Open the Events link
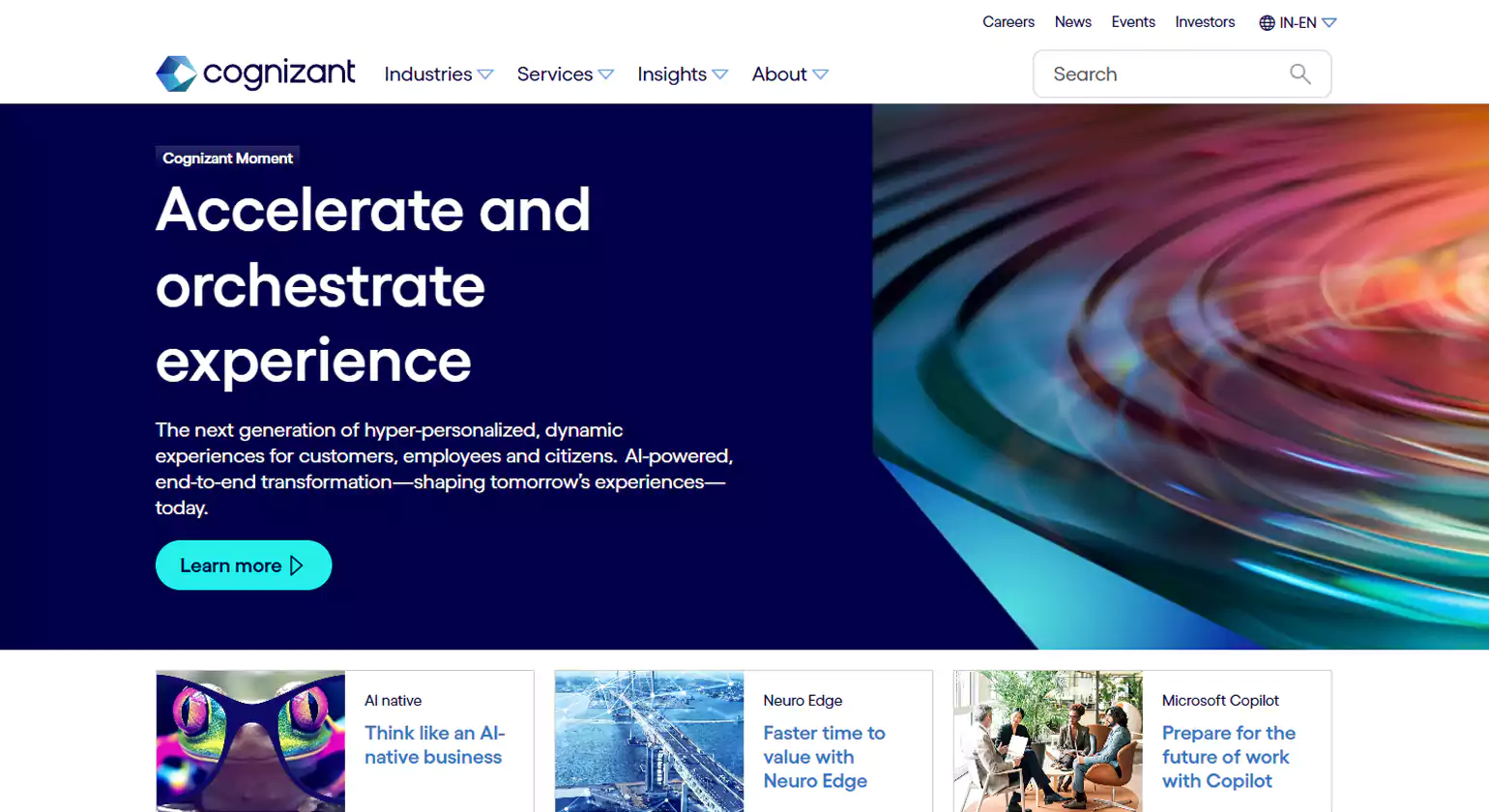The height and width of the screenshot is (812, 1489). [x=1132, y=21]
